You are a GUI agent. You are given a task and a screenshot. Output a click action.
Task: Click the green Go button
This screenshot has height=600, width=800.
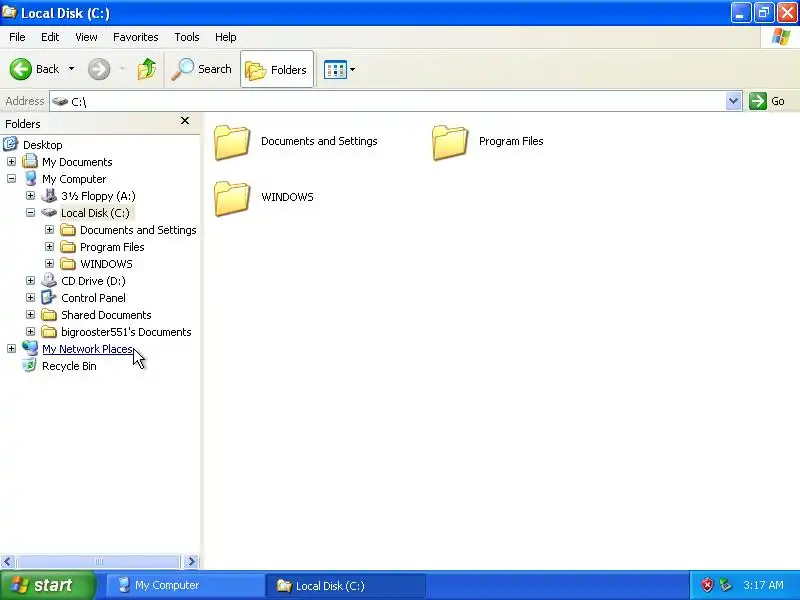(767, 101)
